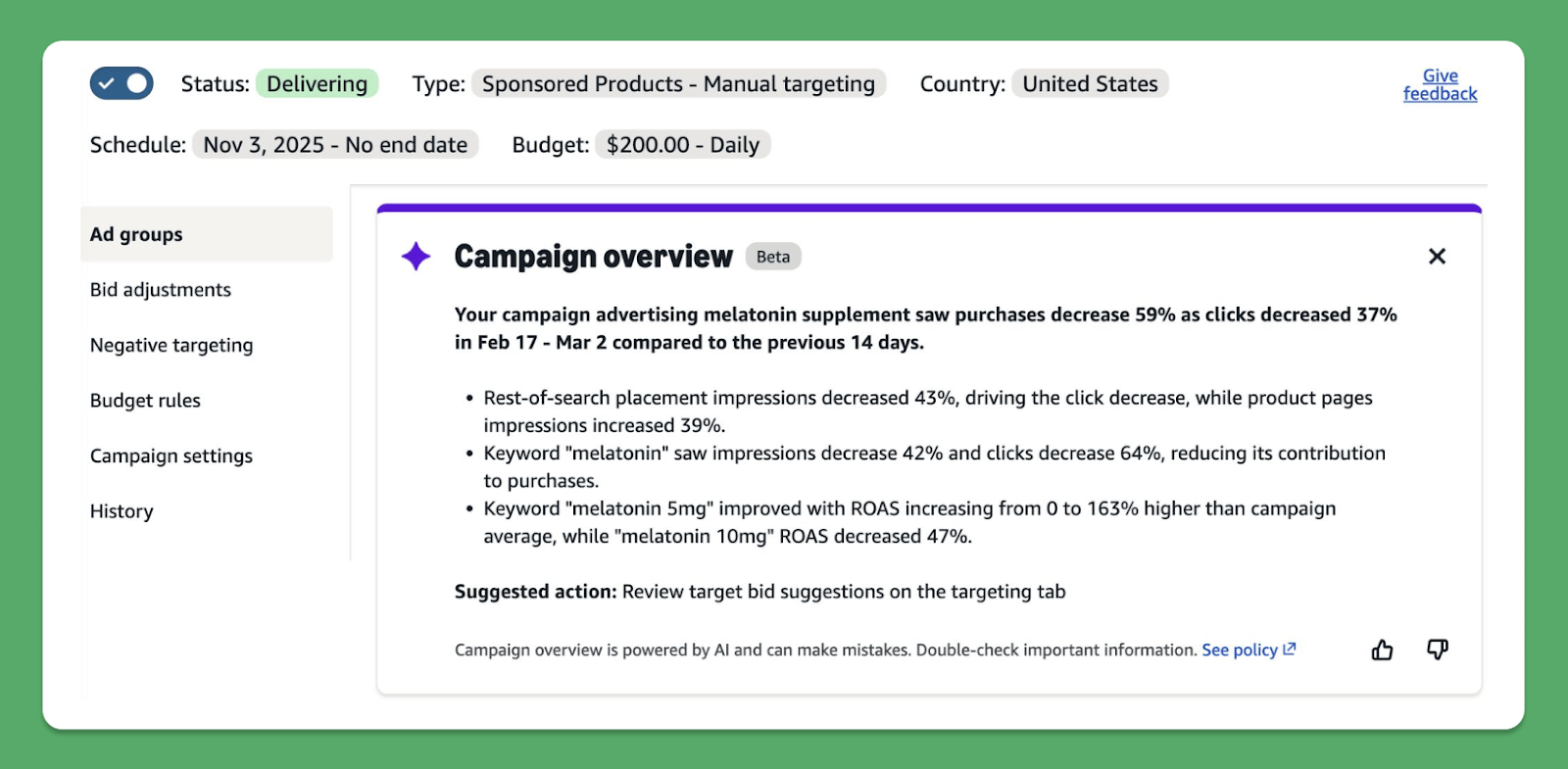Image resolution: width=1568 pixels, height=769 pixels.
Task: Click the thumbs up feedback icon
Action: tap(1382, 649)
